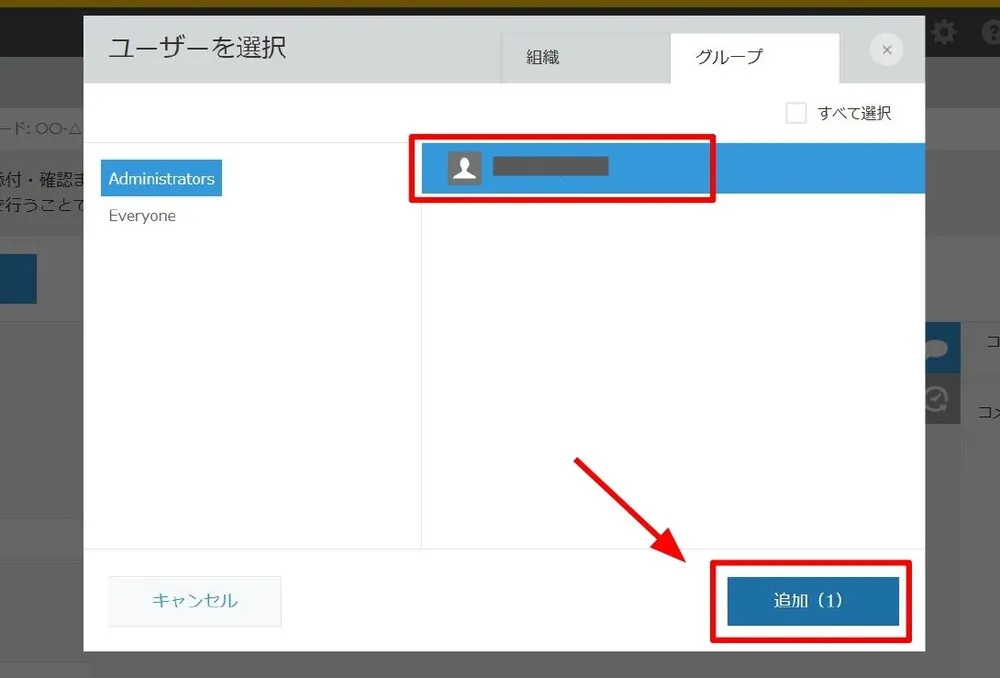The height and width of the screenshot is (678, 1000).
Task: Enable the すべて選択 checkbox
Action: [796, 113]
